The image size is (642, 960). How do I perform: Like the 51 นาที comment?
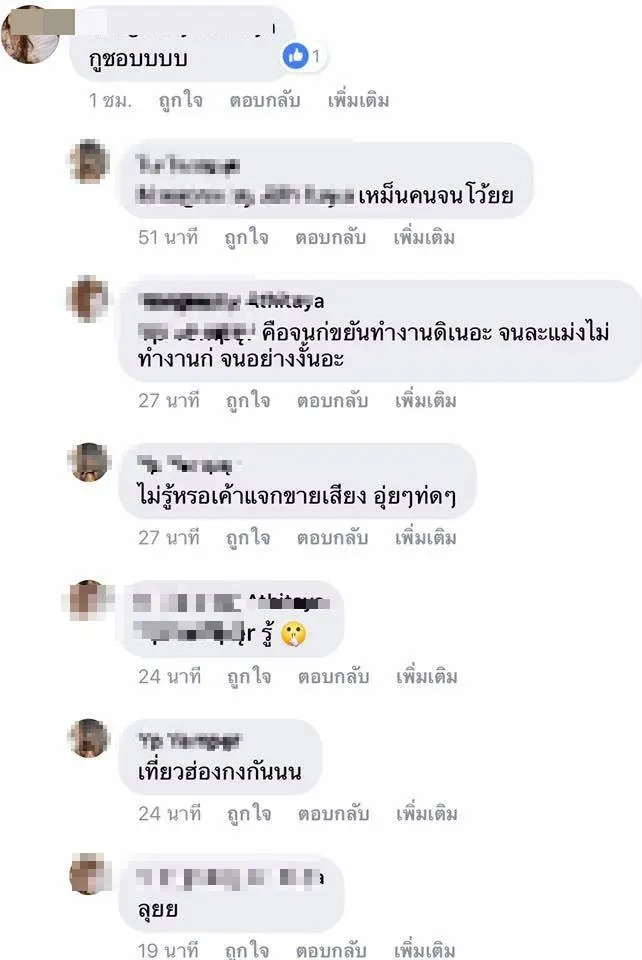(247, 238)
